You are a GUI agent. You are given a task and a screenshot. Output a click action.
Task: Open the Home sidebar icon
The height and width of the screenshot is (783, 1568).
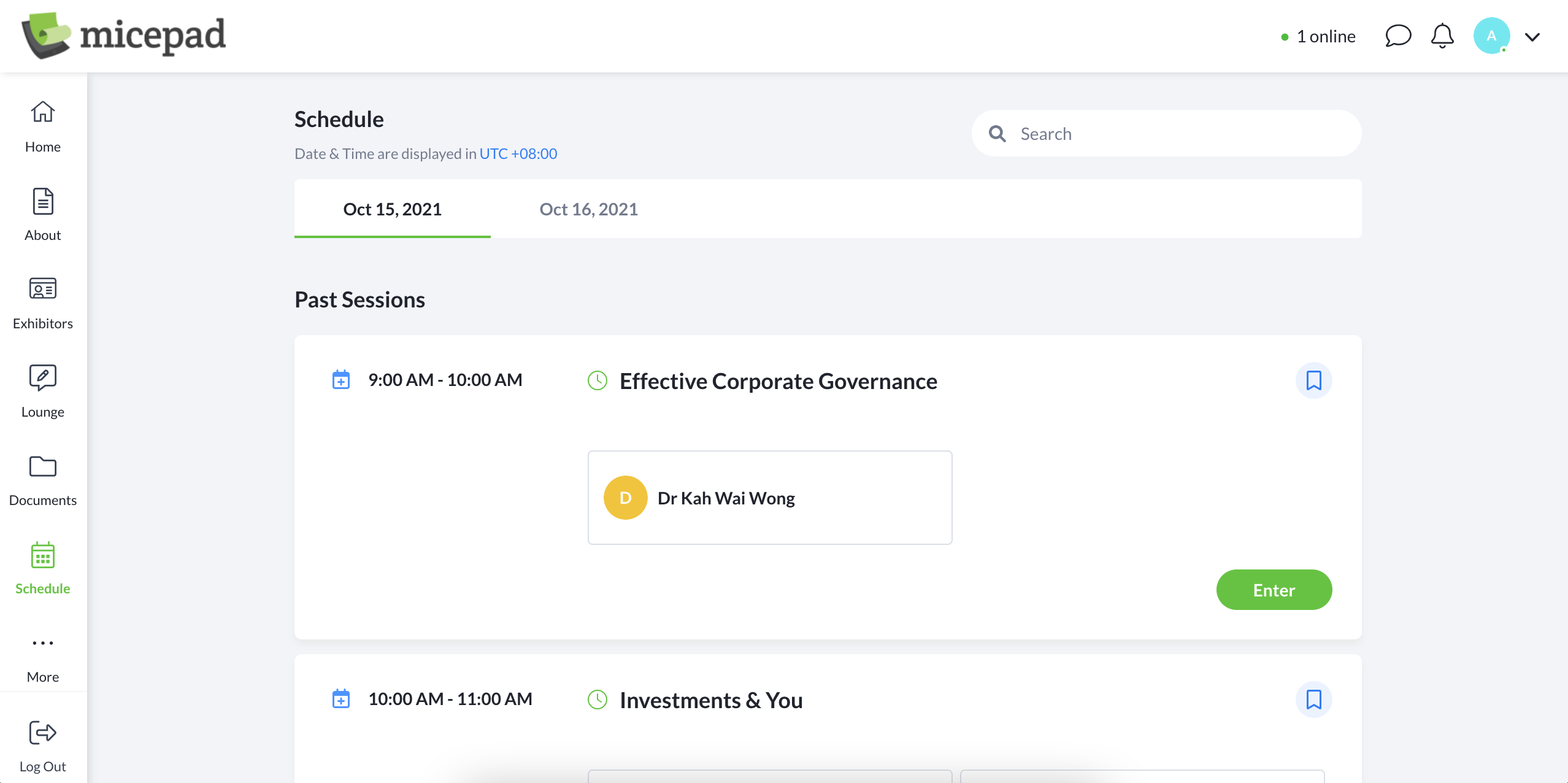click(42, 112)
